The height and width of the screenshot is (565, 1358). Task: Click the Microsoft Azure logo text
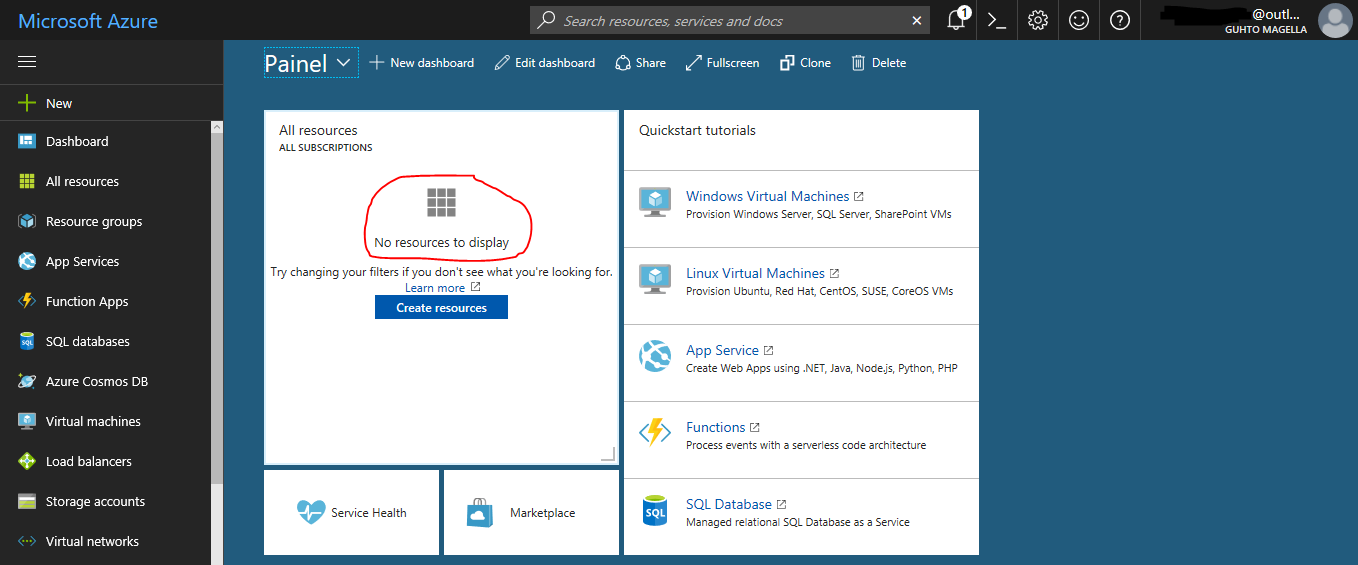click(88, 20)
